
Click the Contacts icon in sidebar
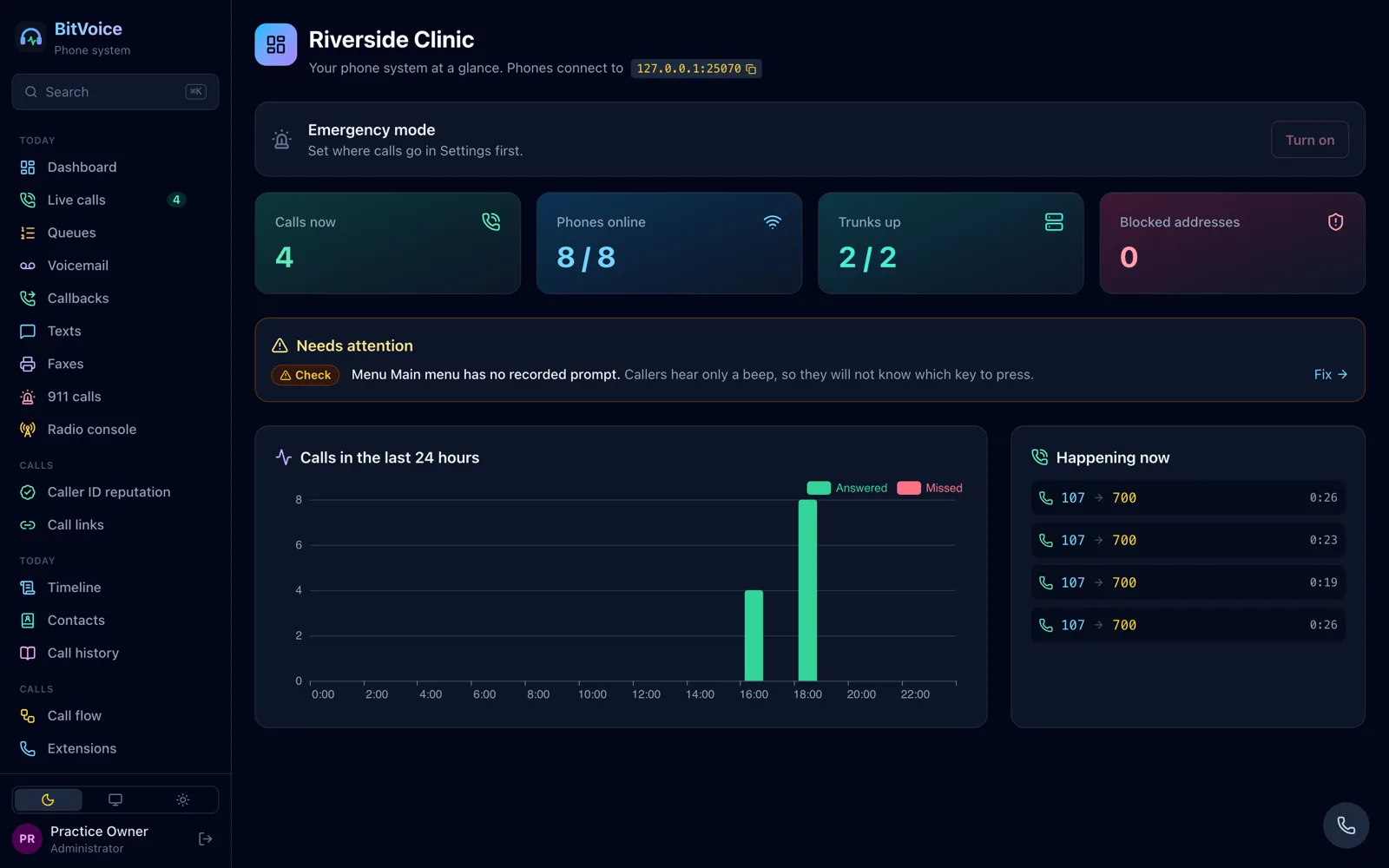click(28, 621)
